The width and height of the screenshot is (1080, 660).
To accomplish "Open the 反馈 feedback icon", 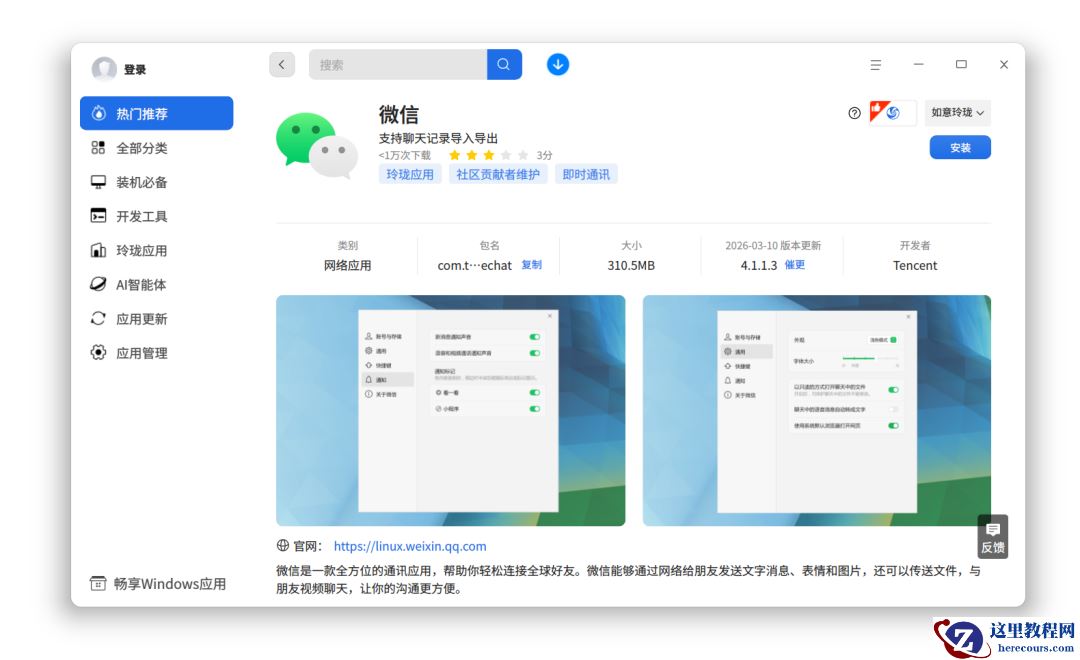I will click(992, 536).
